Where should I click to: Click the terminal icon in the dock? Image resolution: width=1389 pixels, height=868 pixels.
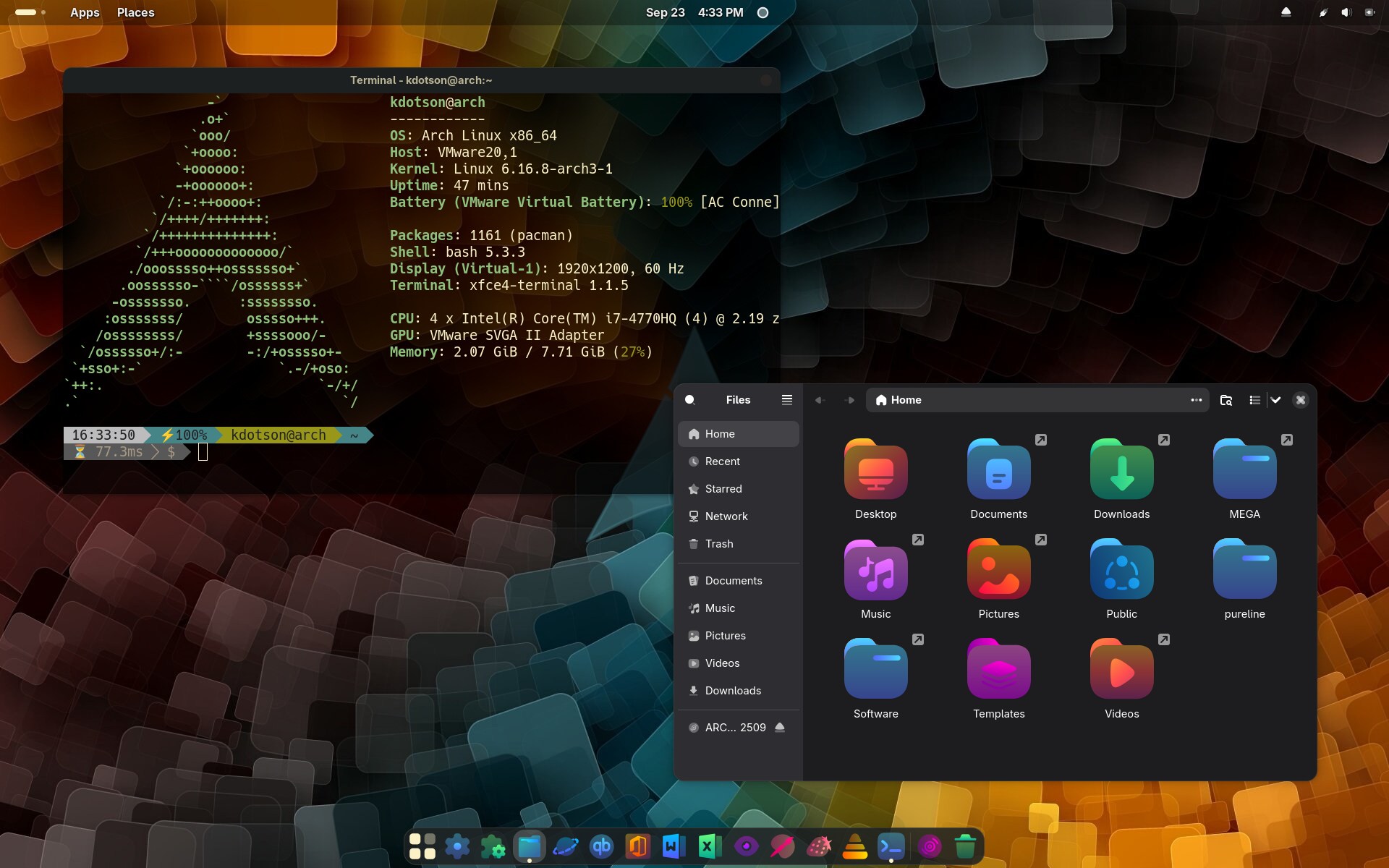pos(891,846)
